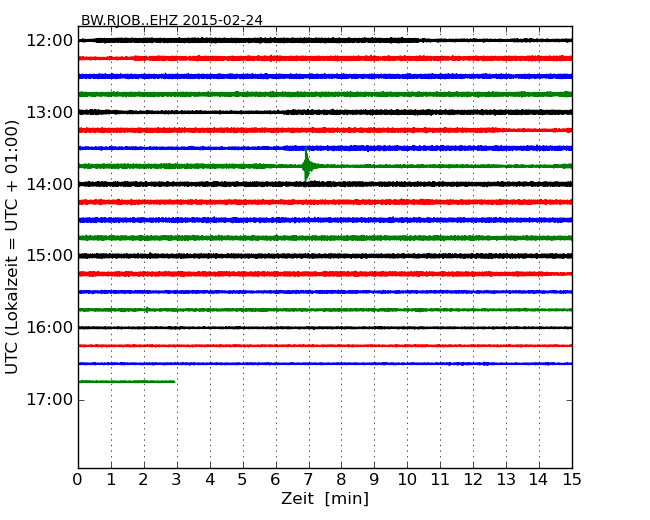The image size is (650, 520).
Task: Click the 7 minute tick label
Action: click(x=308, y=480)
